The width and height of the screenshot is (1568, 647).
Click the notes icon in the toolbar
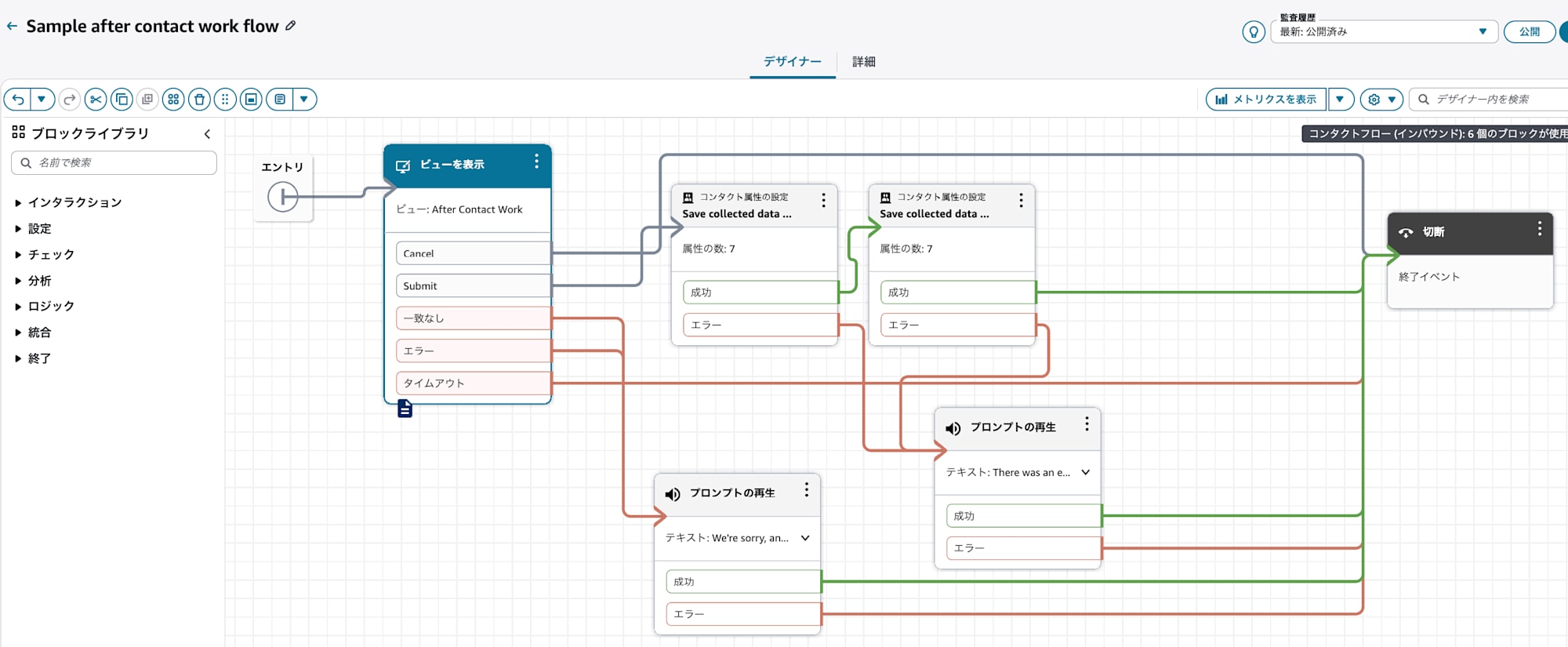pyautogui.click(x=279, y=99)
